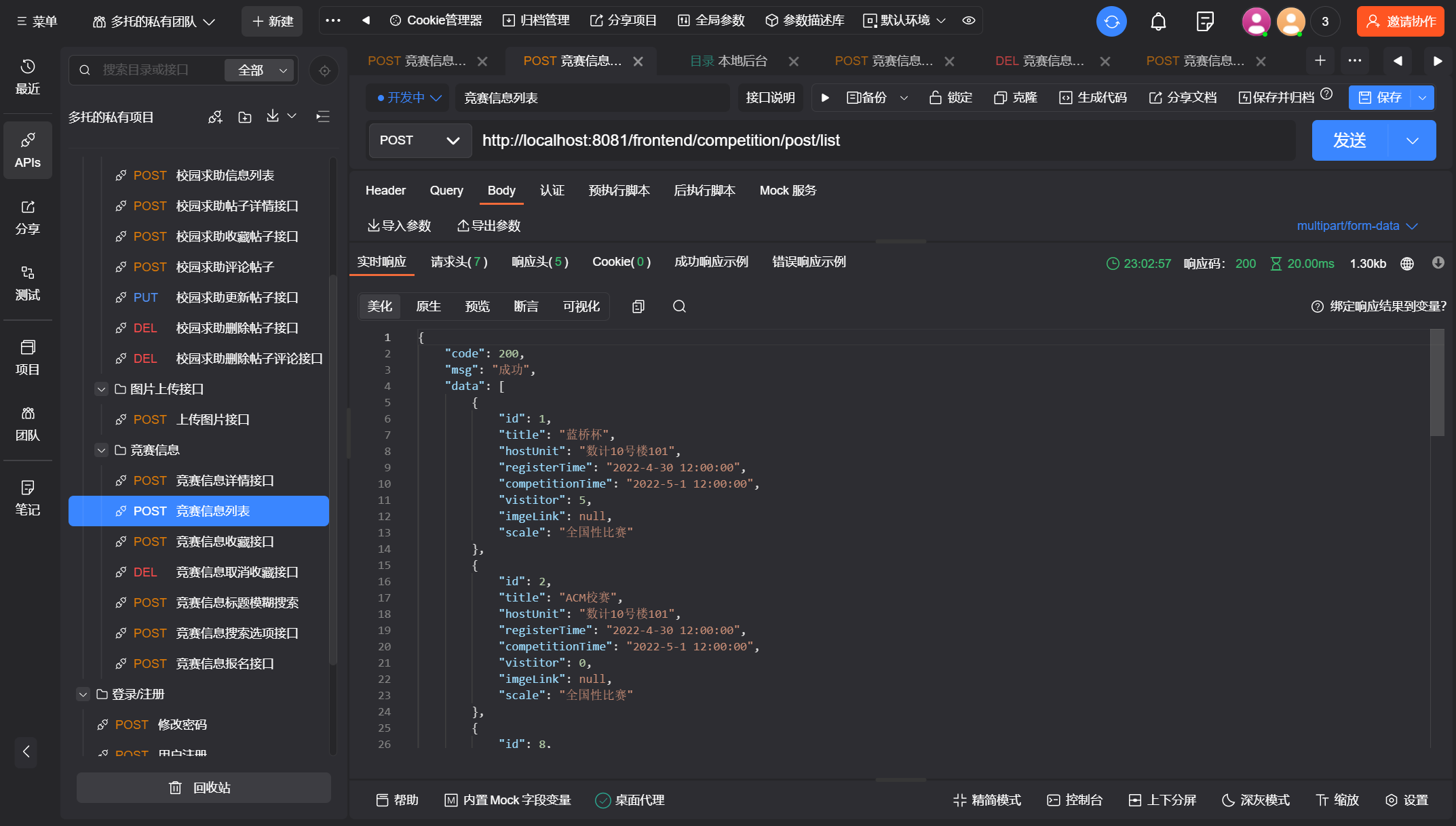Click the 邀请协作 button
The image size is (1456, 826).
coord(1400,22)
